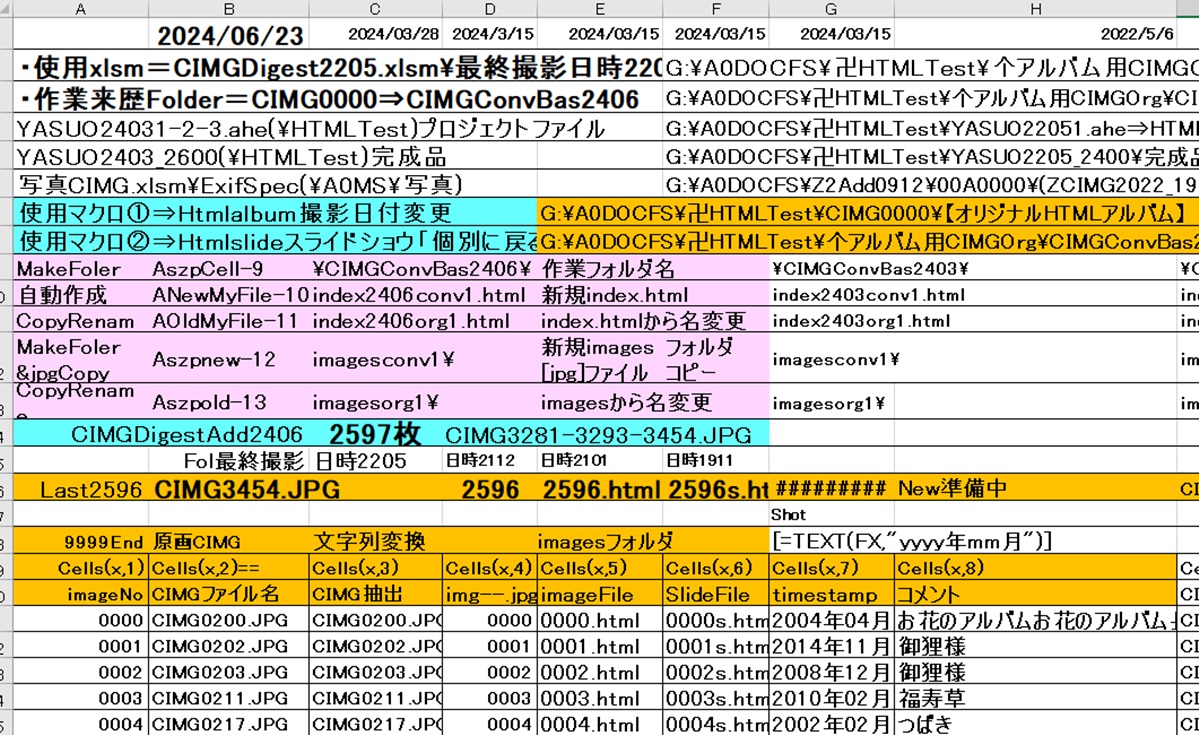Select column E header
This screenshot has height=735, width=1199.
coord(599,9)
